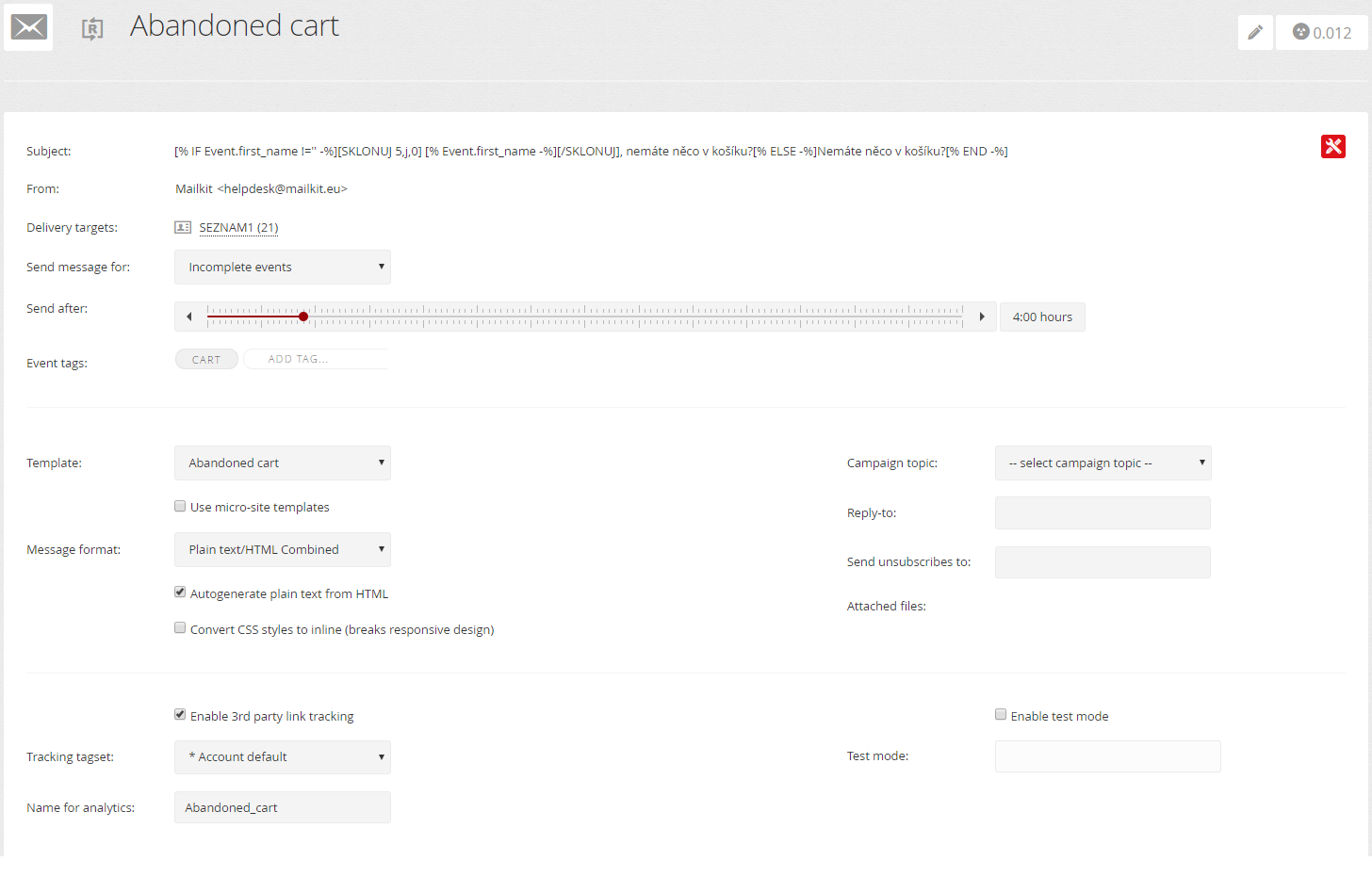Click the recurring campaign icon beside title

point(91,29)
